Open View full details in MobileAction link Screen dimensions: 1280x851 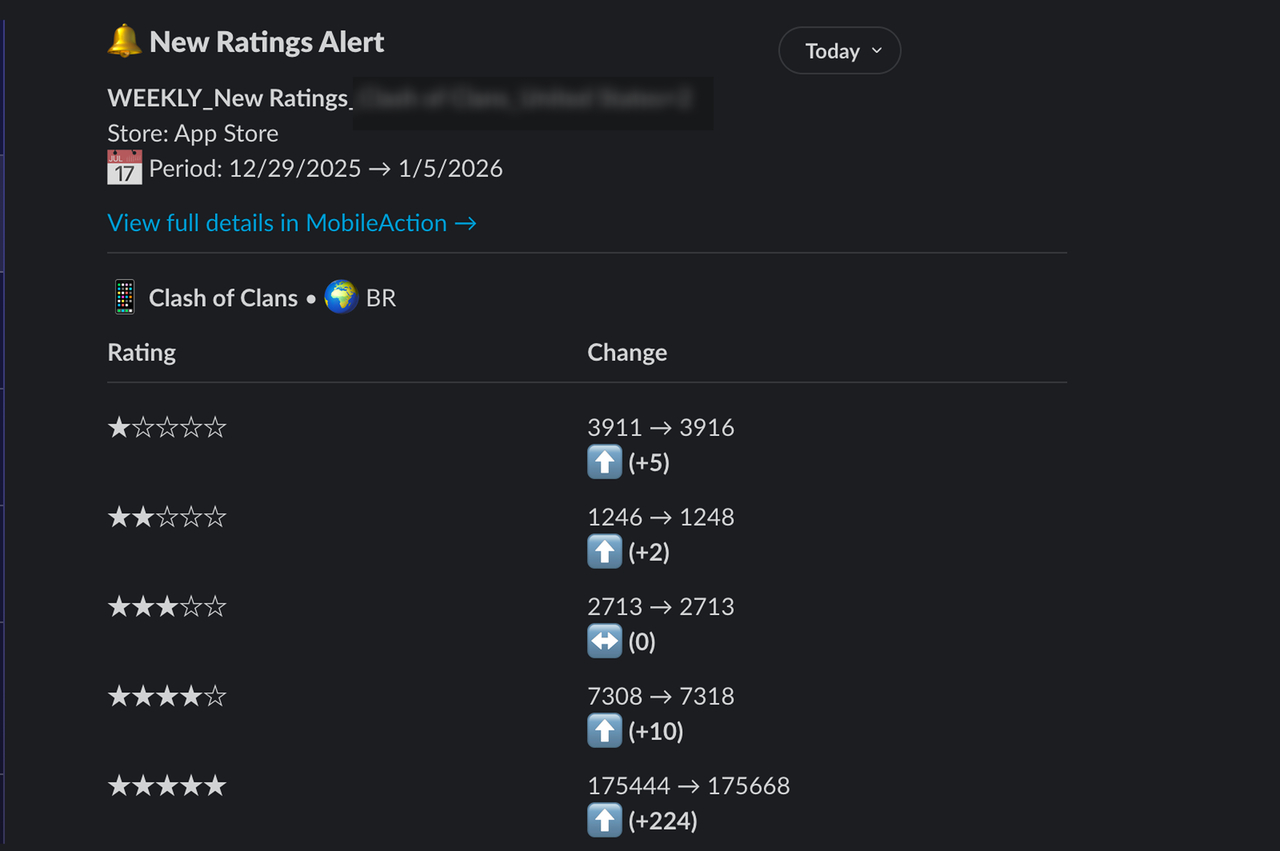pyautogui.click(x=291, y=223)
